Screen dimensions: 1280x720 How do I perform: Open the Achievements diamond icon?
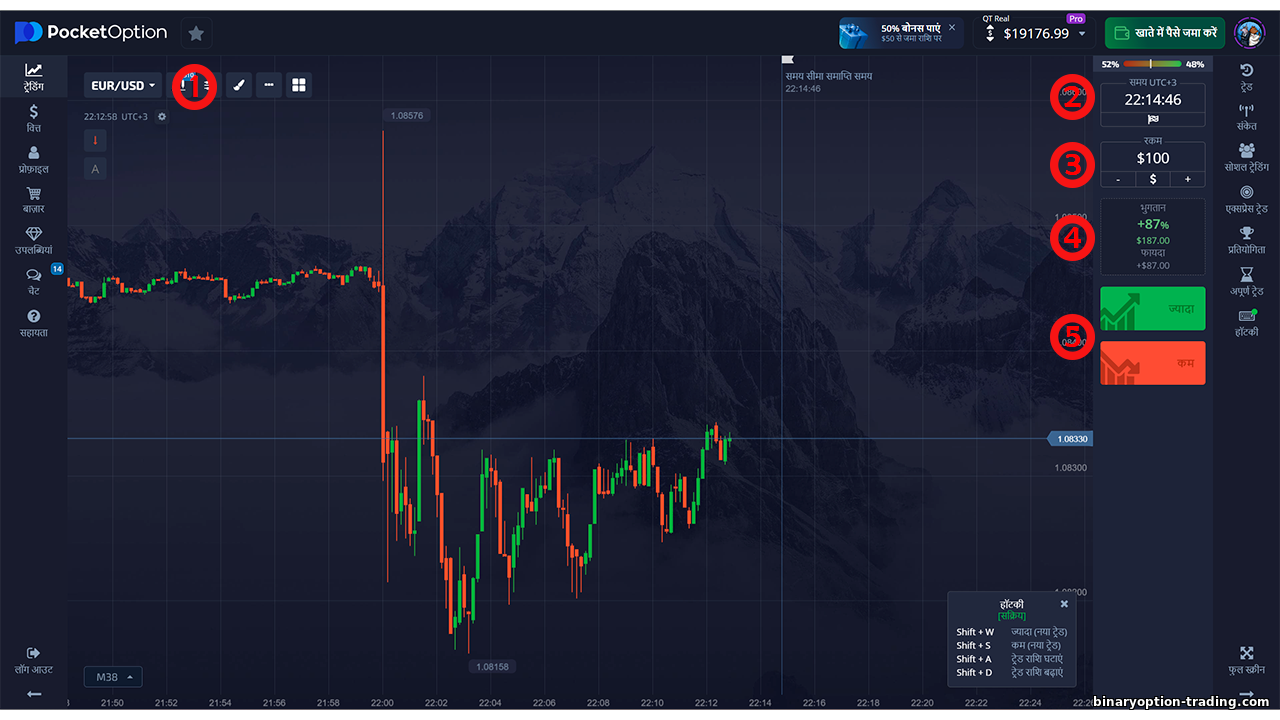click(x=34, y=240)
